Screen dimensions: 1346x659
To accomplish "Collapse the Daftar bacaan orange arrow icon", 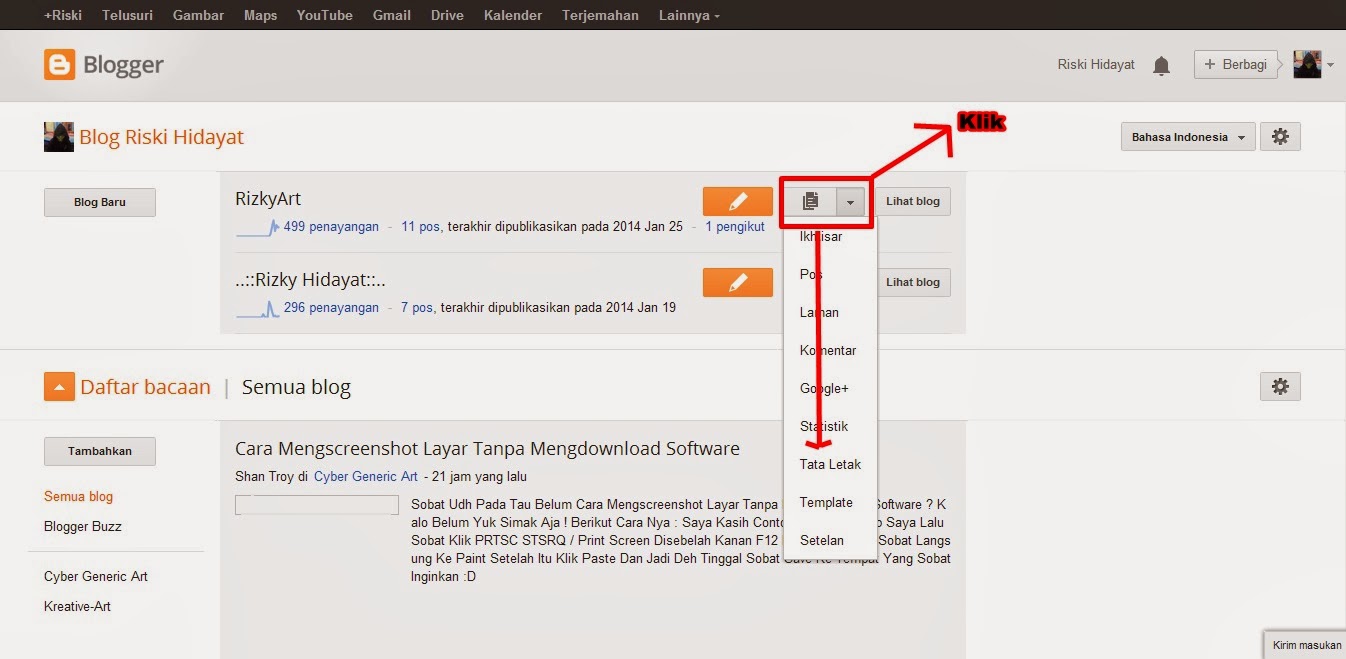I will 60,386.
